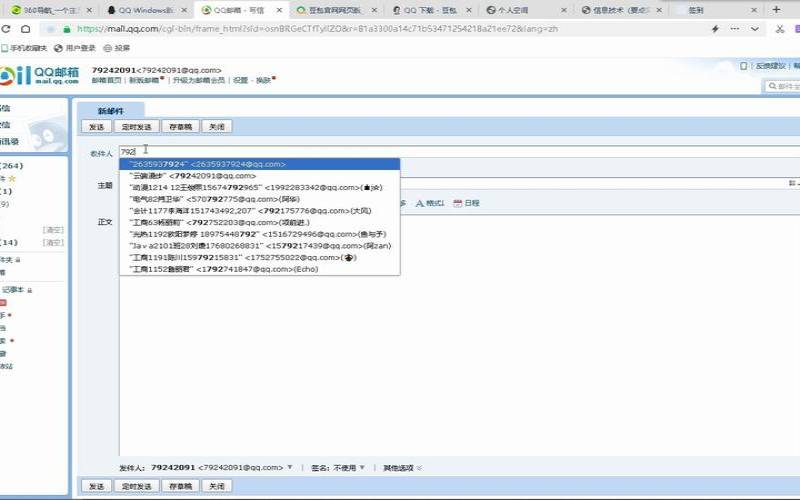This screenshot has height=500, width=800.
Task: Select suggestion 1992283342@qq.com
Action: [260, 188]
